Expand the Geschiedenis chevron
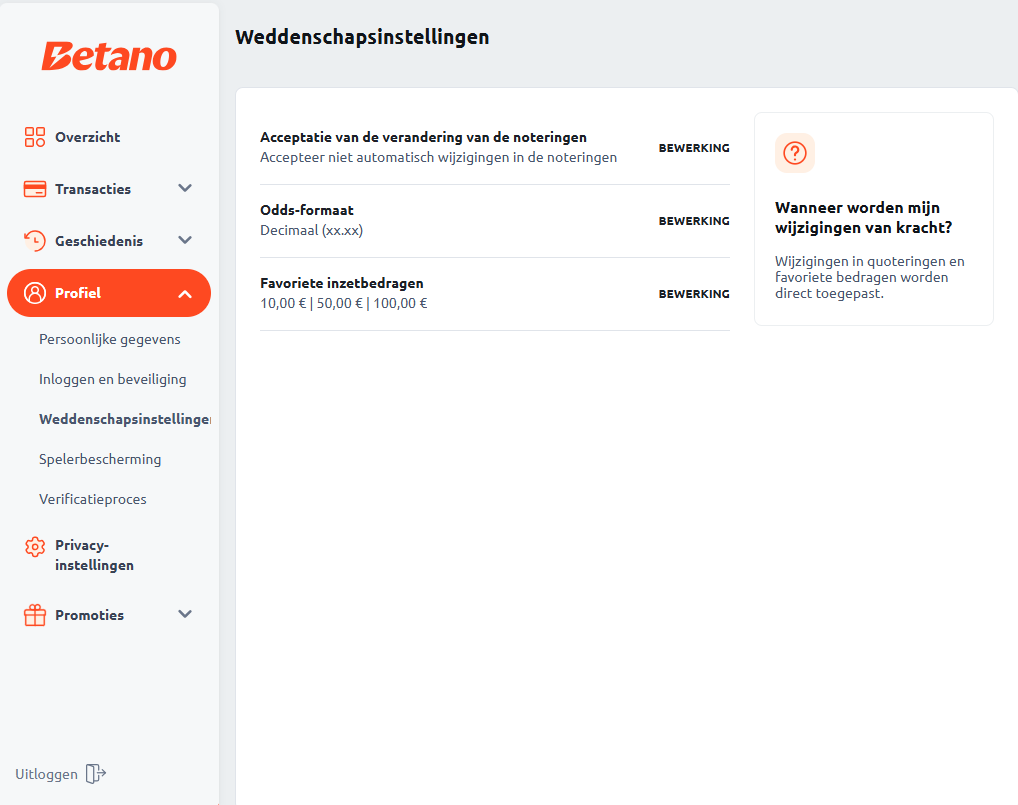 (x=185, y=240)
